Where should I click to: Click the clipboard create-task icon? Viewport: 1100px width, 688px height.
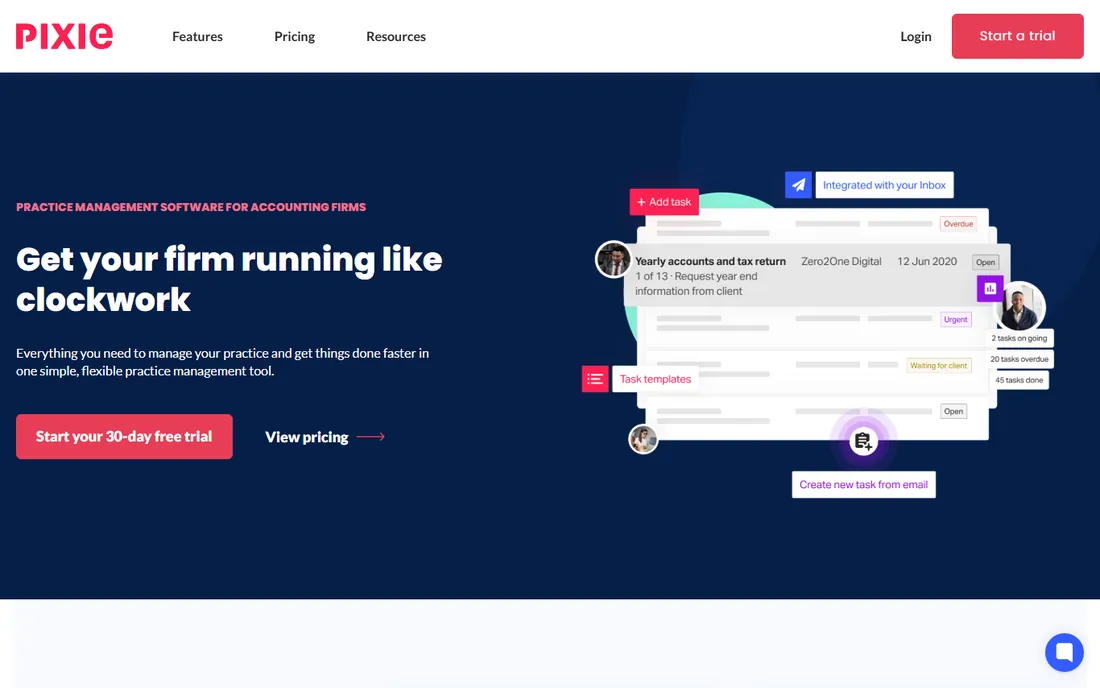pos(863,441)
